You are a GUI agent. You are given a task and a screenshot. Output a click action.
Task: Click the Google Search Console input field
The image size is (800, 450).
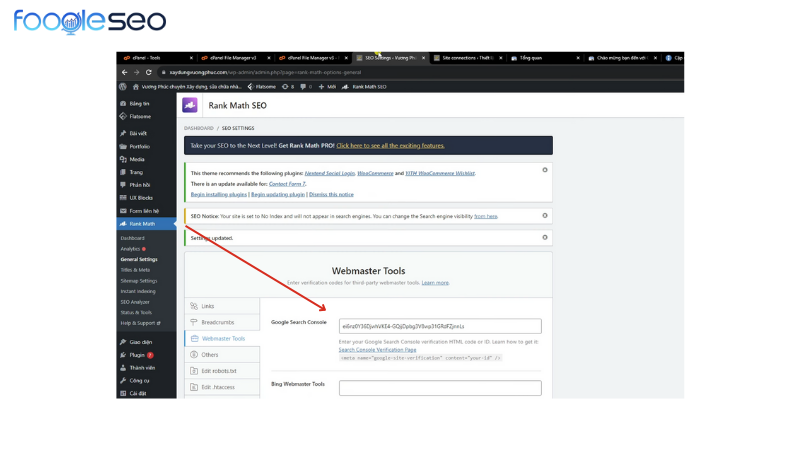[x=440, y=326]
